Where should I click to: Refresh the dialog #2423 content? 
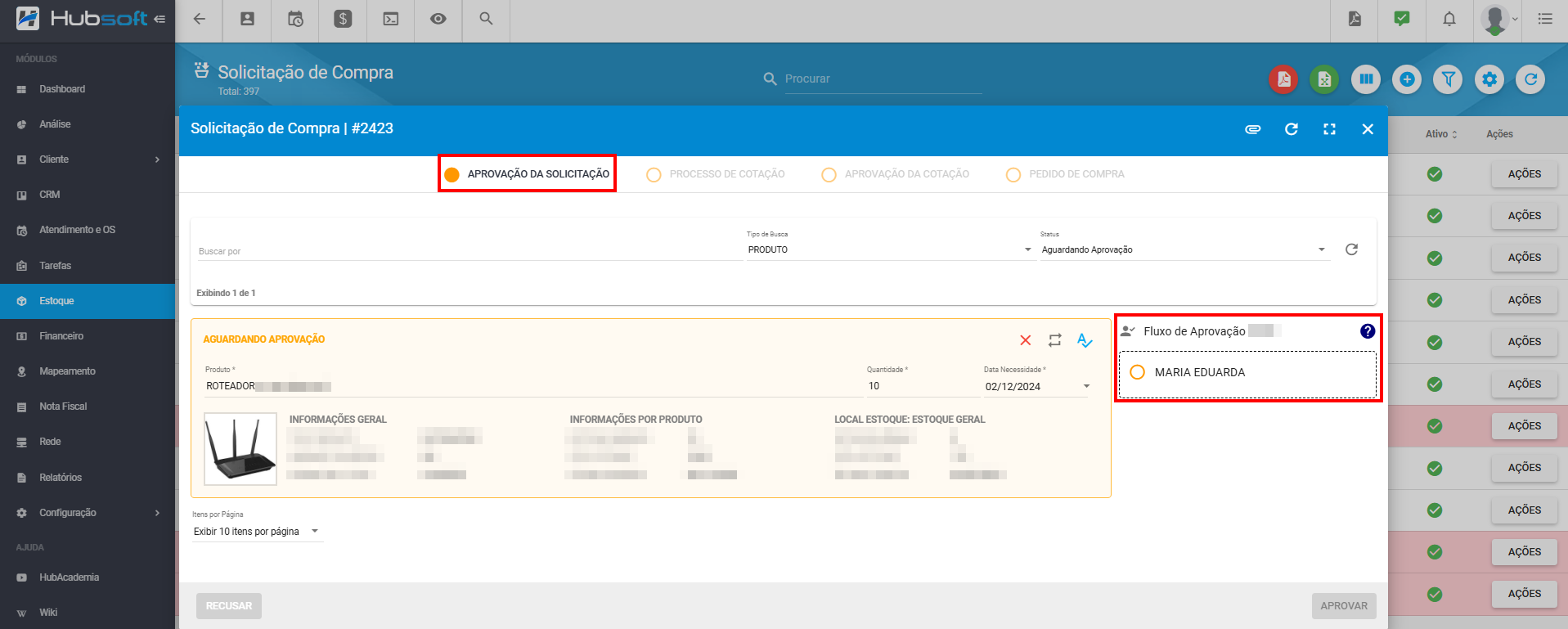(1292, 129)
